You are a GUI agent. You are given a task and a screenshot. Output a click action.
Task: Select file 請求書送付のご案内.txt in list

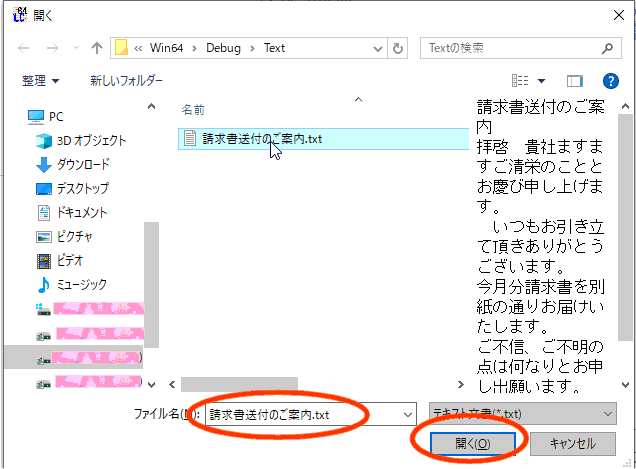262,139
